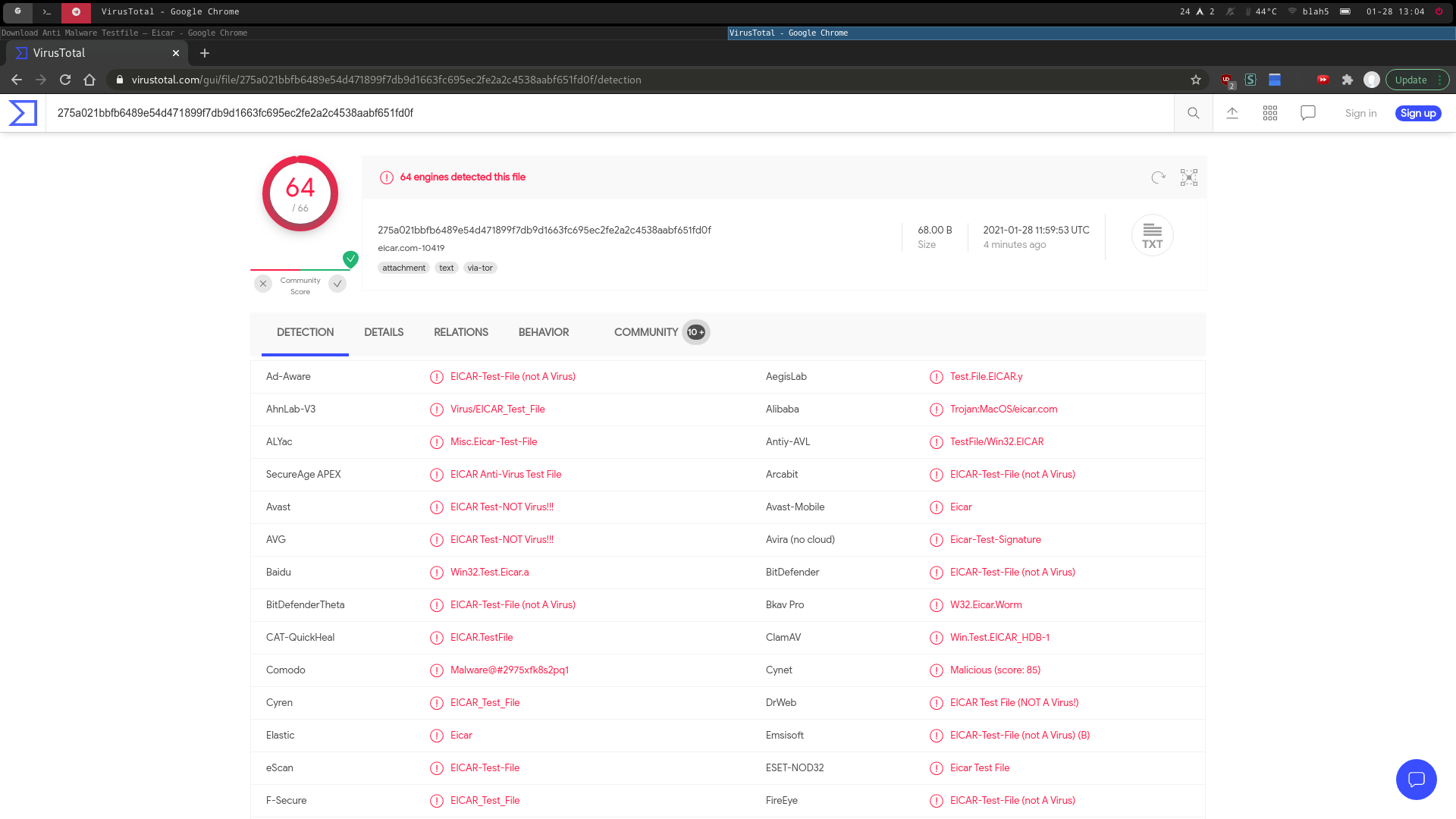
Task: Click the Sign up button
Action: (1418, 113)
